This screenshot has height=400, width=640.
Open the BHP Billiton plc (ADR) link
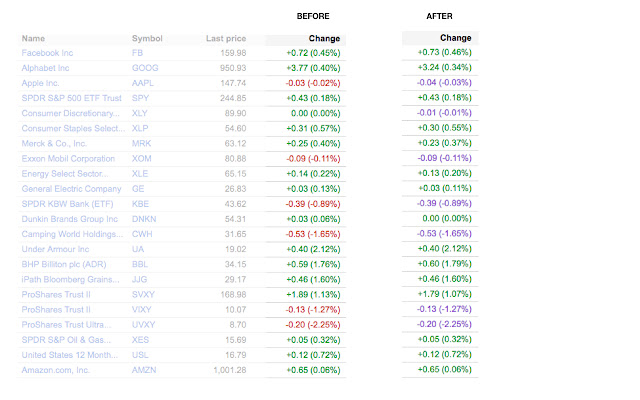coord(64,264)
